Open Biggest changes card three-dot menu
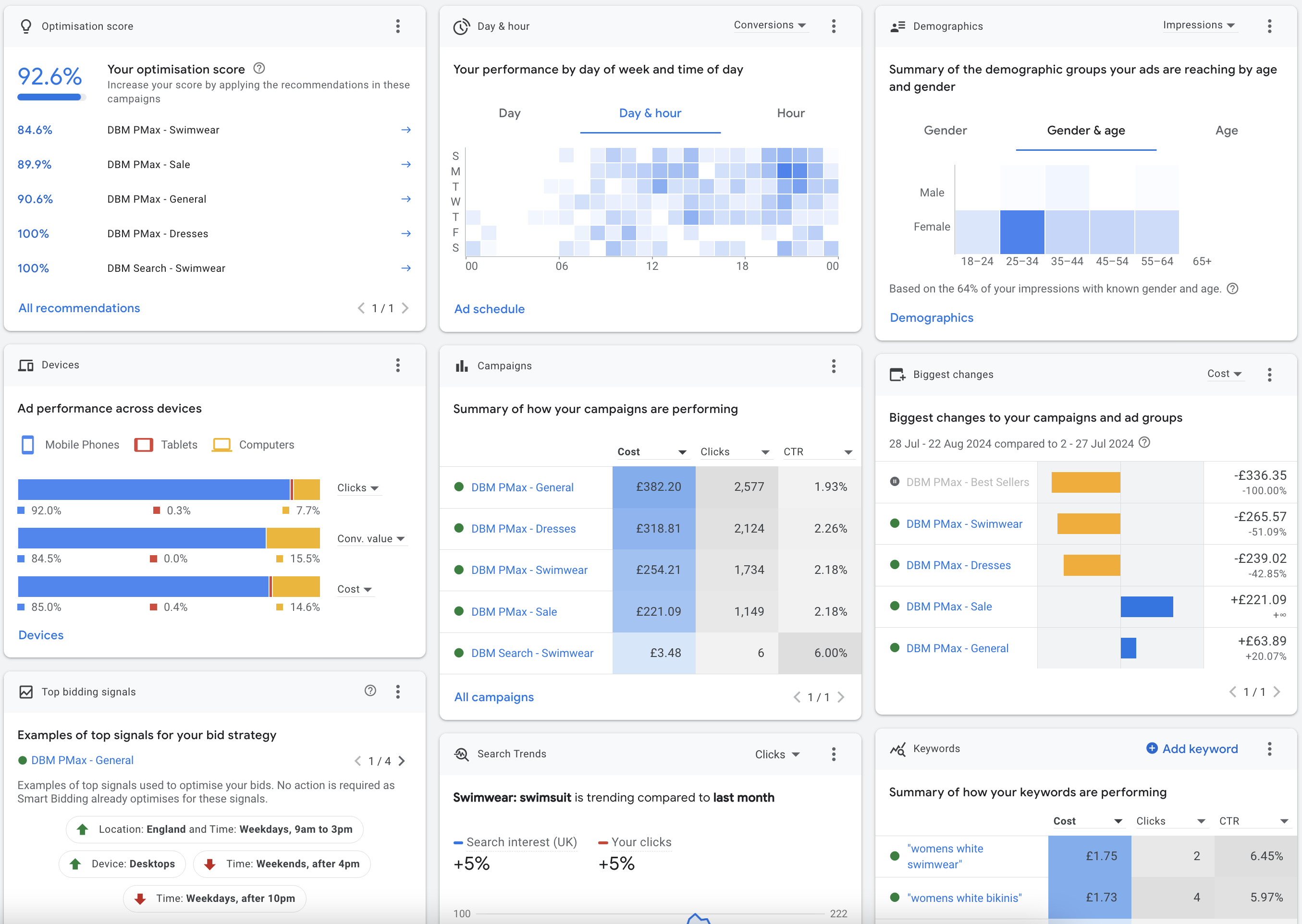The width and height of the screenshot is (1302, 924). click(x=1269, y=375)
